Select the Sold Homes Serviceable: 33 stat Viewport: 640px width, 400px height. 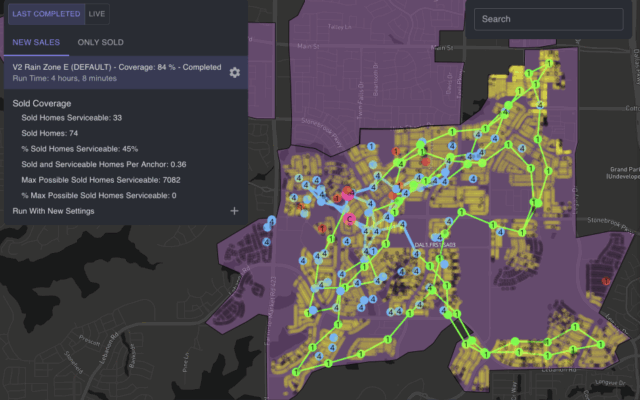pyautogui.click(x=71, y=118)
